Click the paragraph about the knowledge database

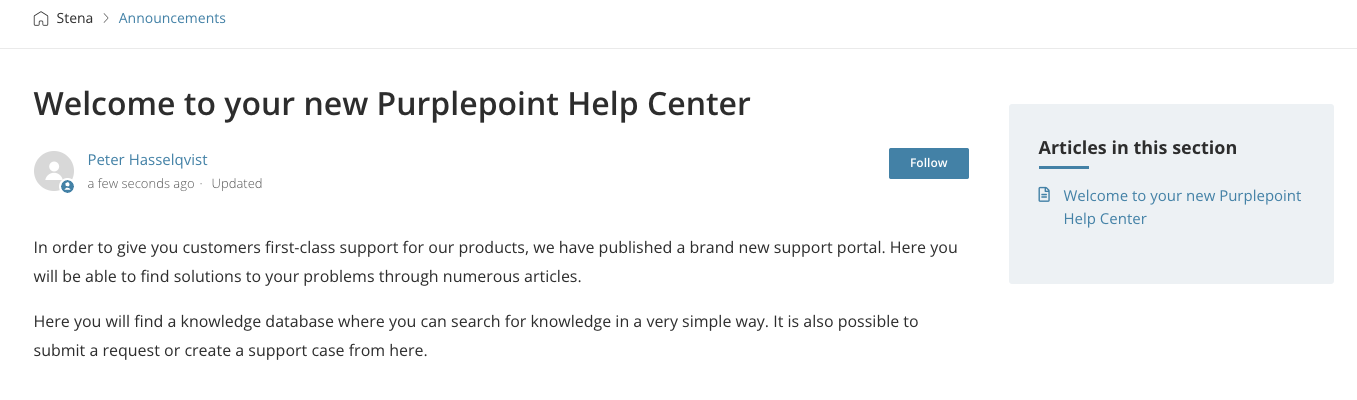pos(475,336)
